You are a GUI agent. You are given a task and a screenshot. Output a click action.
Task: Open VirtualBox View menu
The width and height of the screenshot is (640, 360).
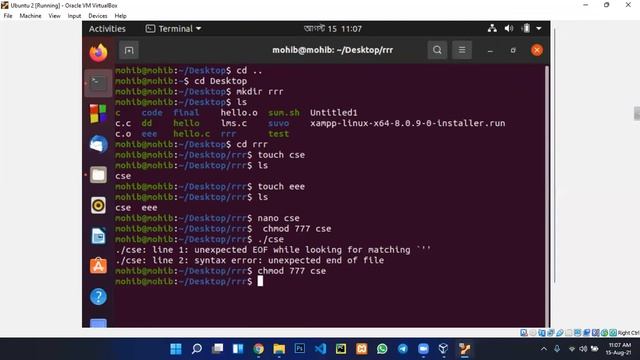click(x=54, y=16)
